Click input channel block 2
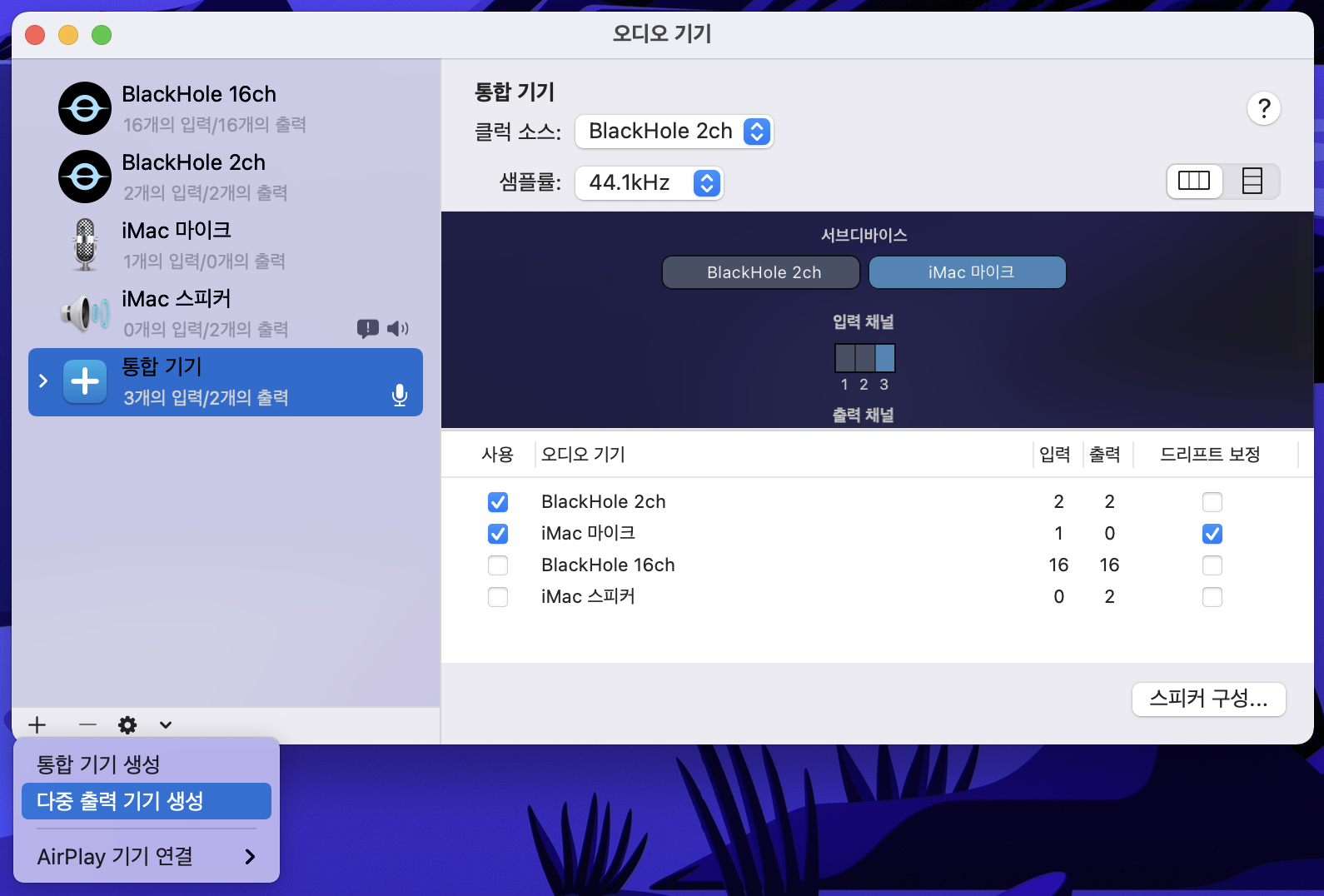 point(865,358)
